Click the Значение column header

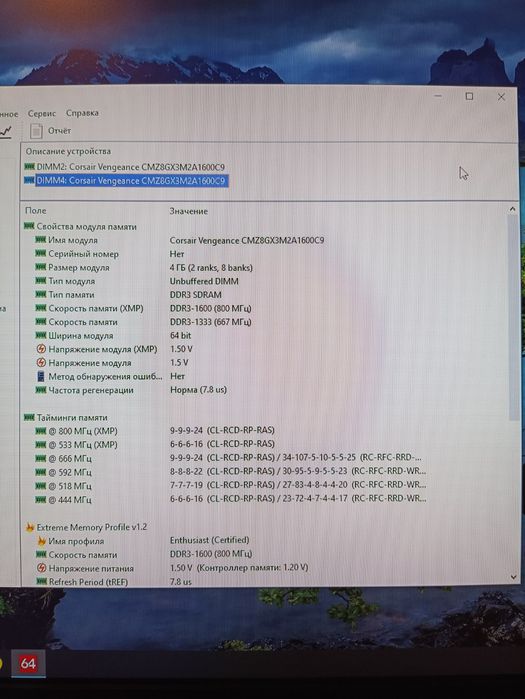click(188, 211)
